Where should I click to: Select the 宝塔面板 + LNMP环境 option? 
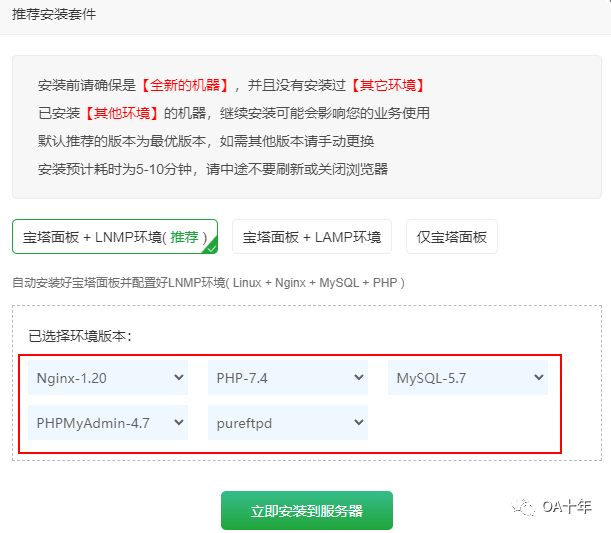click(114, 237)
